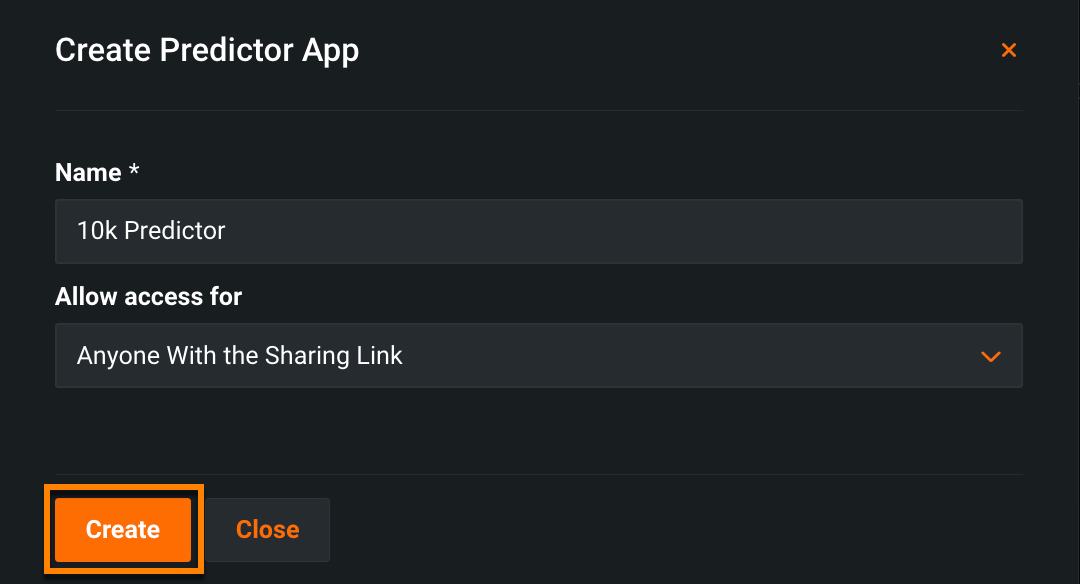The width and height of the screenshot is (1080, 584).
Task: Click the X icon at the dialog's top right
Action: tap(1008, 50)
